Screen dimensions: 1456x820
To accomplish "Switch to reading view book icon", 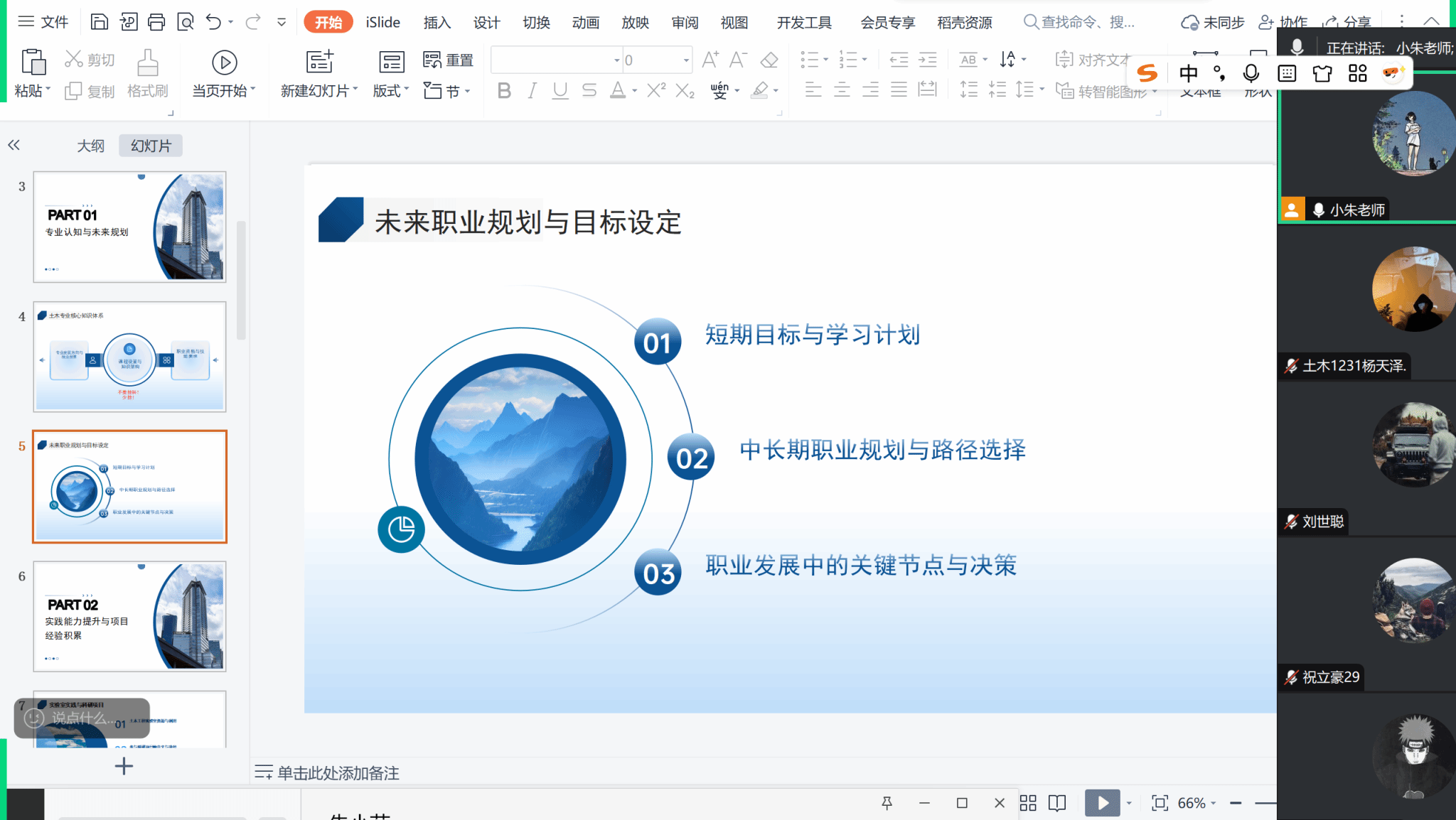I will tap(1057, 803).
